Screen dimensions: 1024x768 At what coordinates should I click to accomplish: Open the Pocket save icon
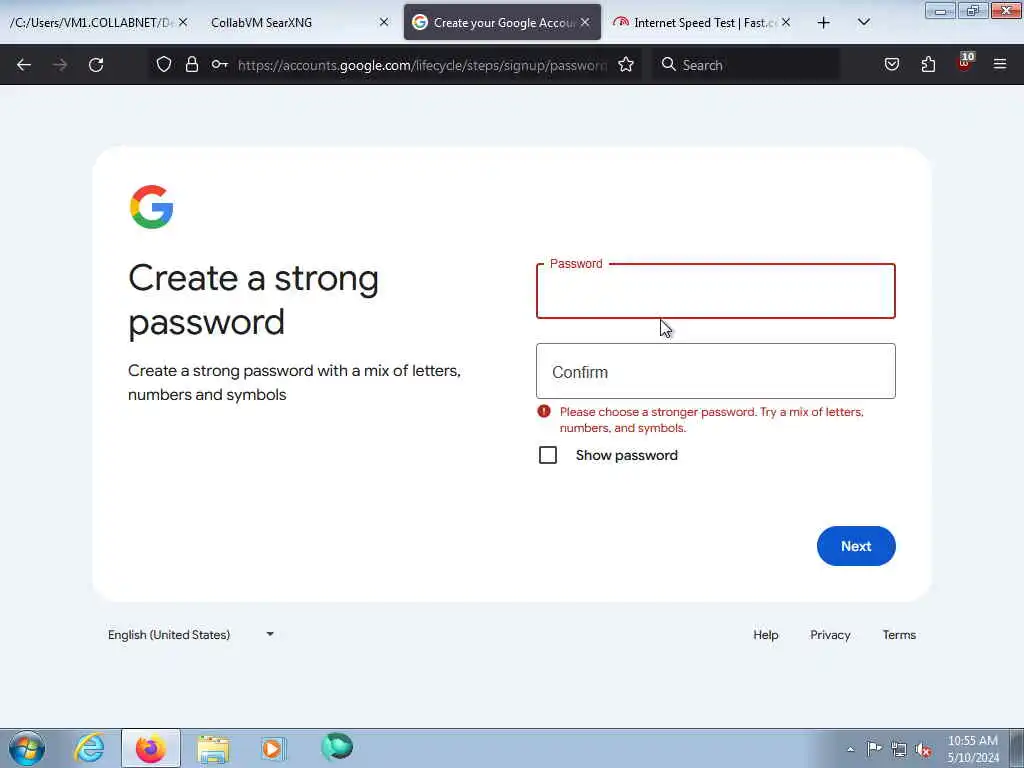pyautogui.click(x=891, y=64)
